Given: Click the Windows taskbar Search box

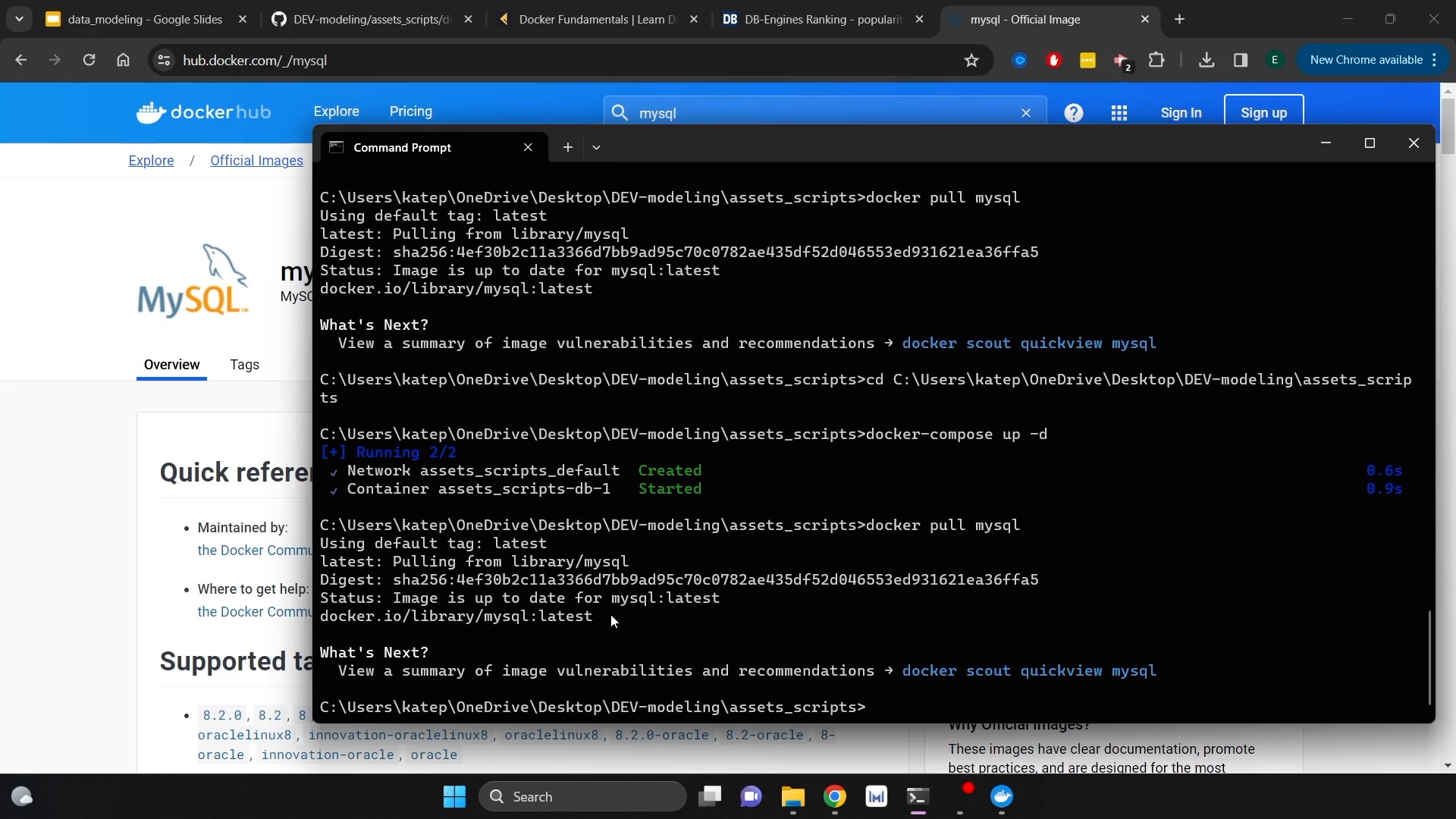Looking at the screenshot, I should (582, 796).
